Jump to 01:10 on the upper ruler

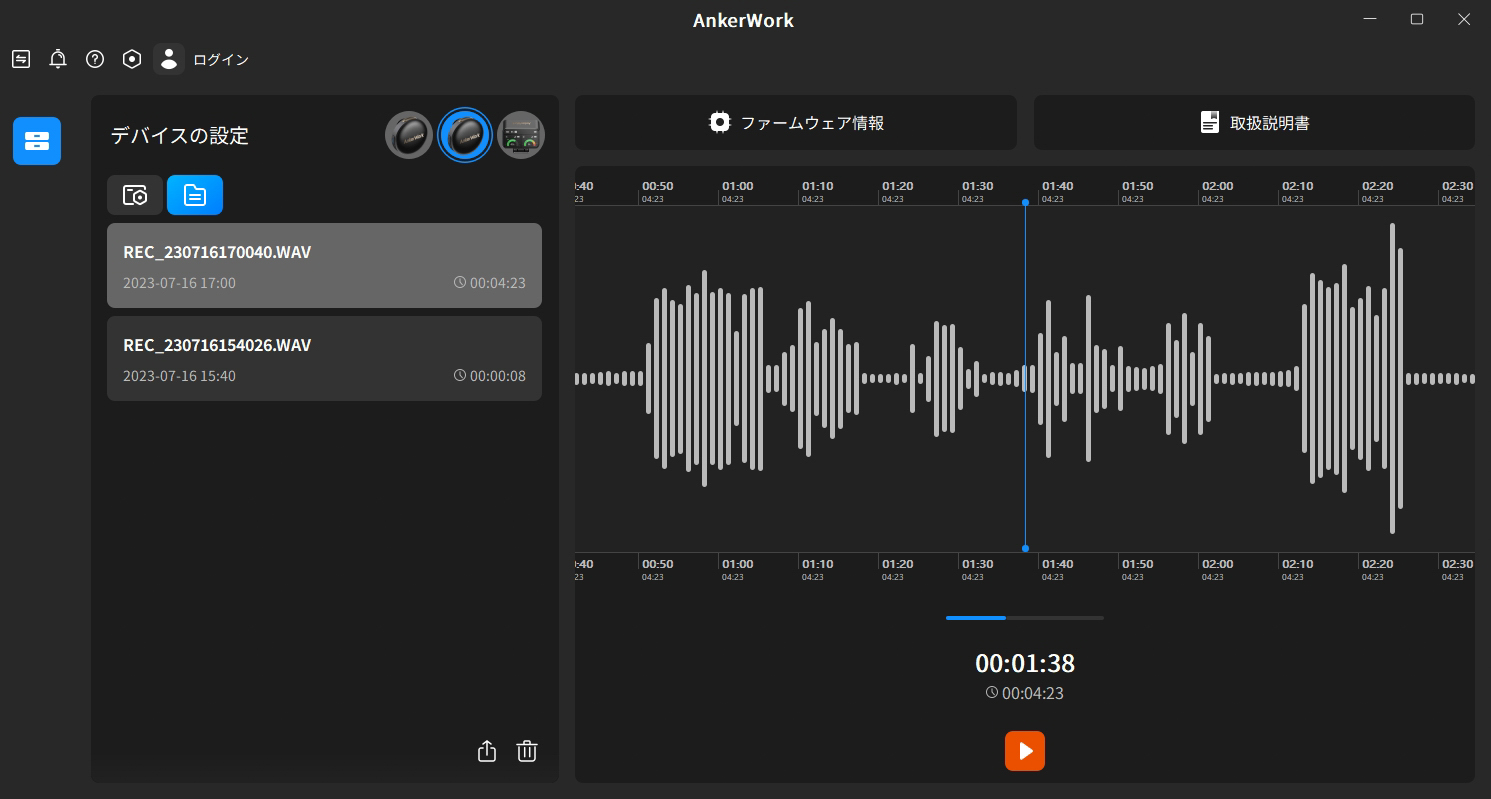pos(817,186)
